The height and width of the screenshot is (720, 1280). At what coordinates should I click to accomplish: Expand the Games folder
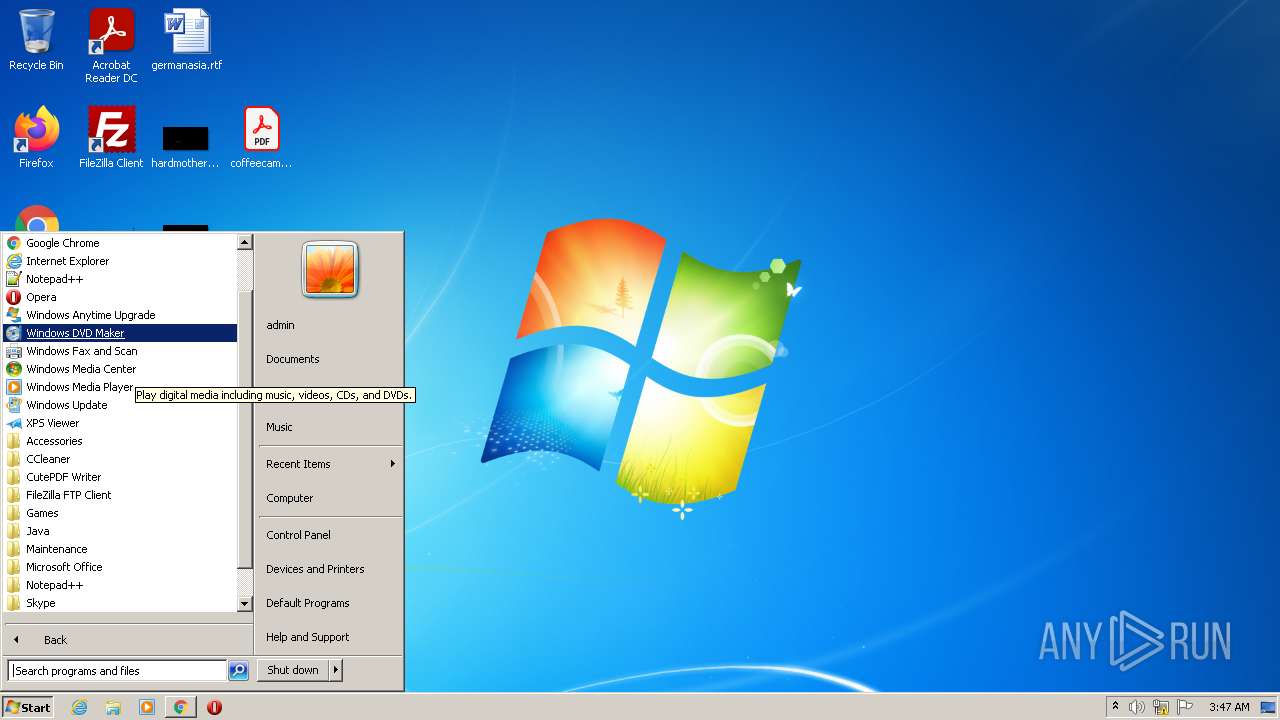[x=120, y=513]
